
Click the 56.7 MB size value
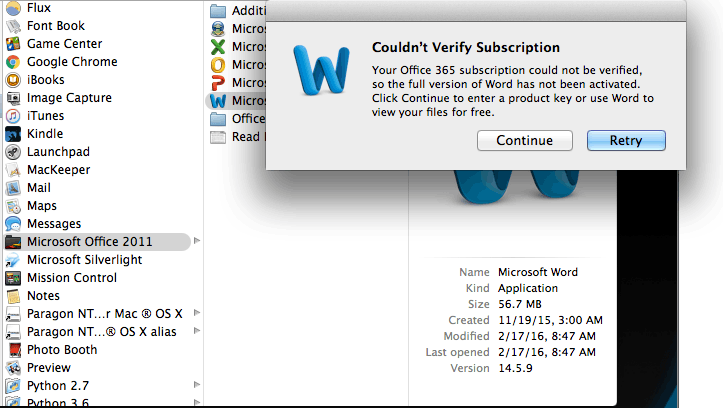coord(520,304)
